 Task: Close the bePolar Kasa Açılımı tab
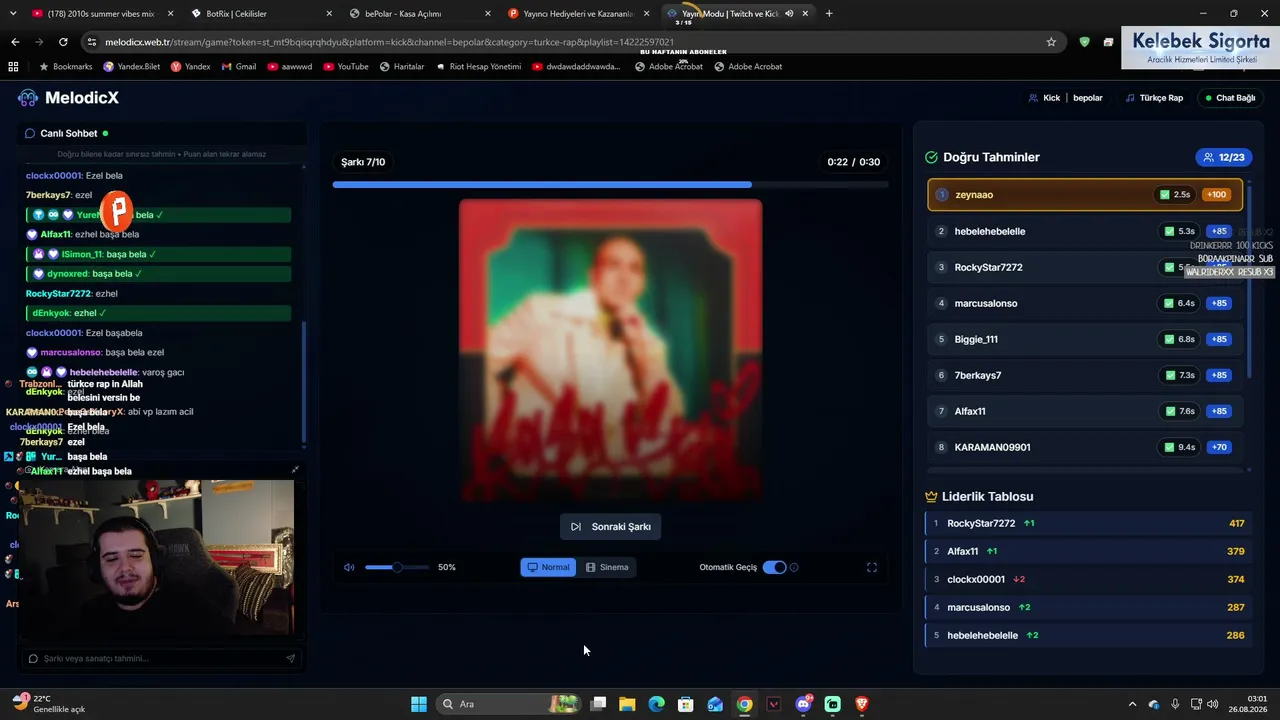(x=487, y=14)
